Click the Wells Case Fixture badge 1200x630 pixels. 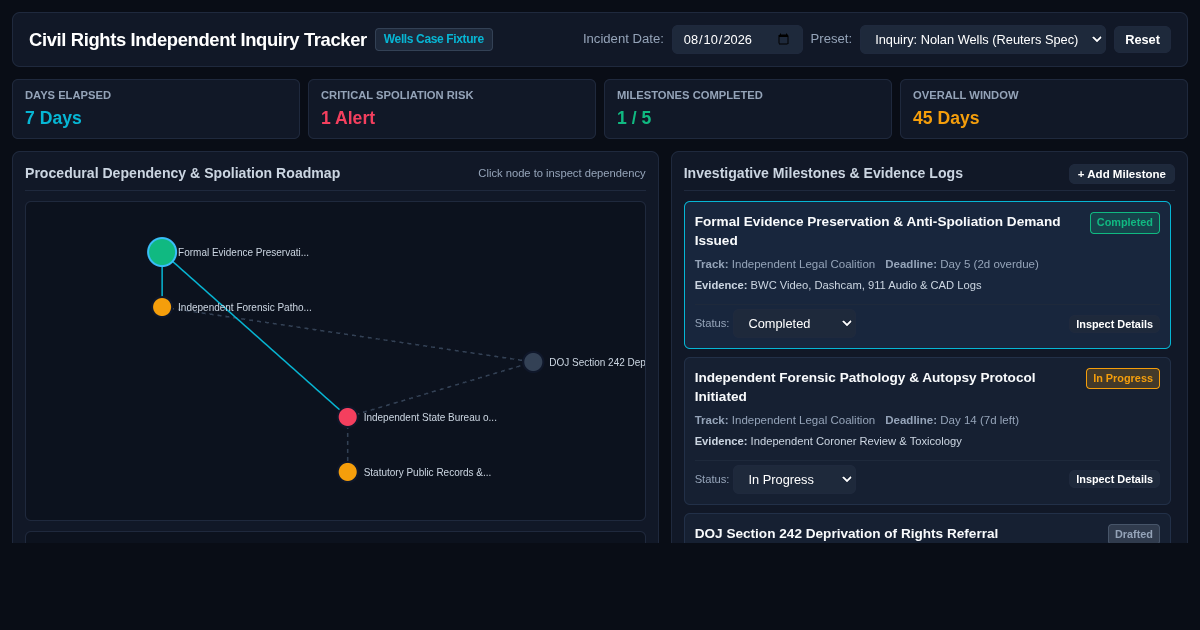(x=434, y=39)
